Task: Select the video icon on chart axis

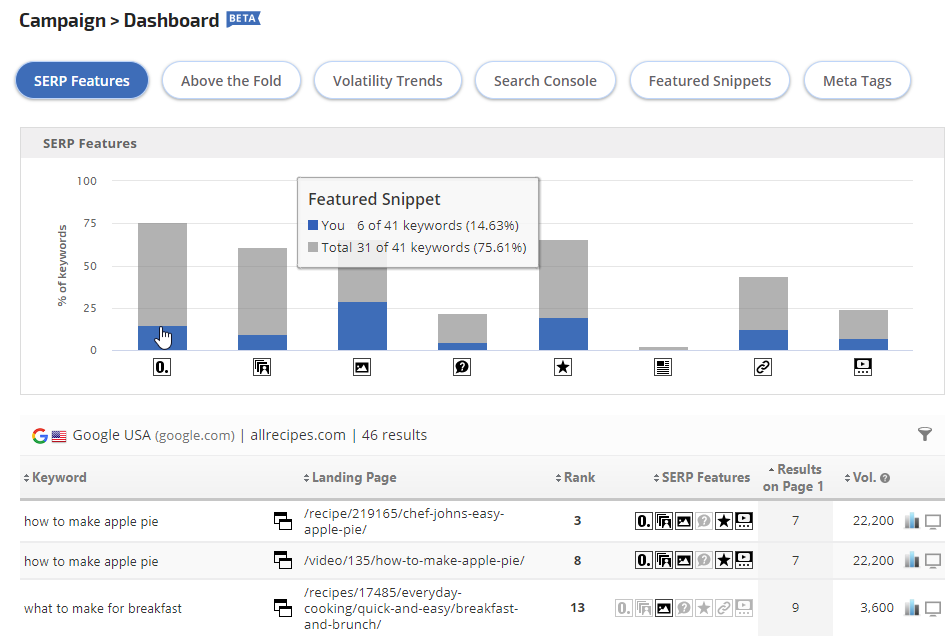Action: tap(863, 367)
